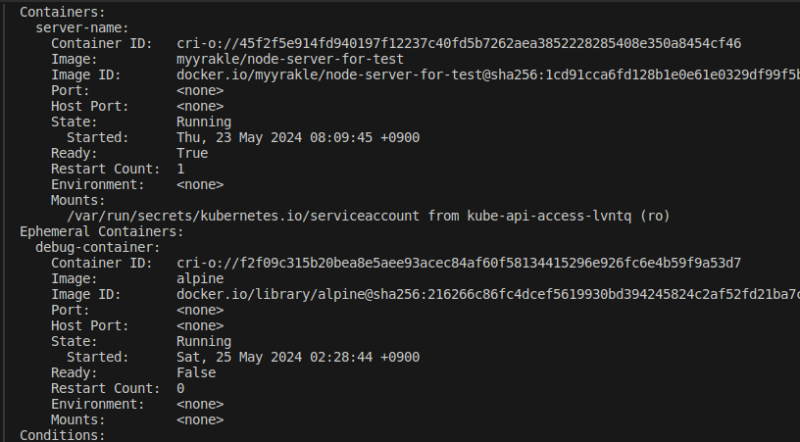Viewport: 800px width, 442px height.
Task: Click the Ready value "True"
Action: pyautogui.click(x=192, y=153)
